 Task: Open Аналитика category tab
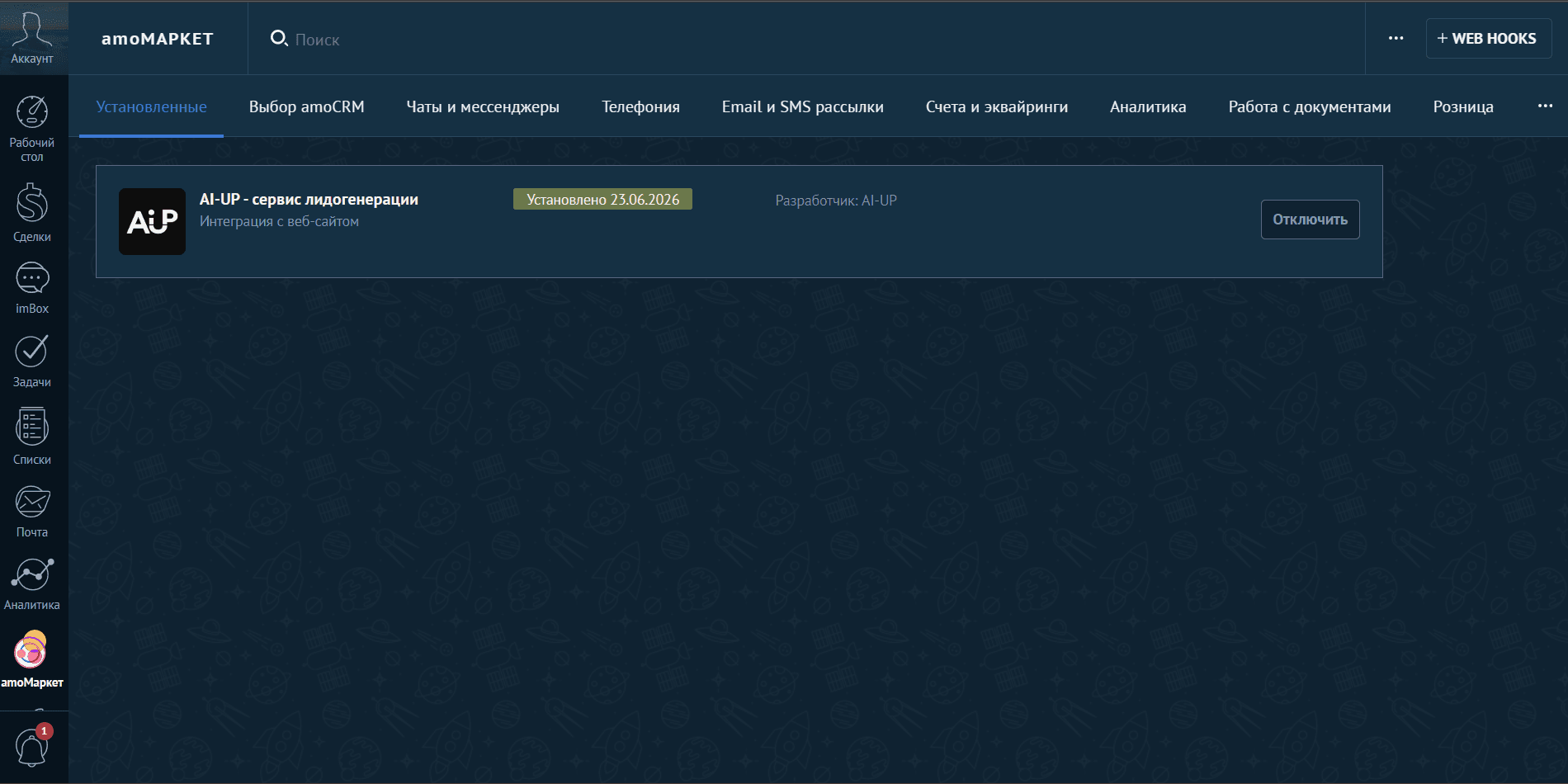(x=1148, y=106)
